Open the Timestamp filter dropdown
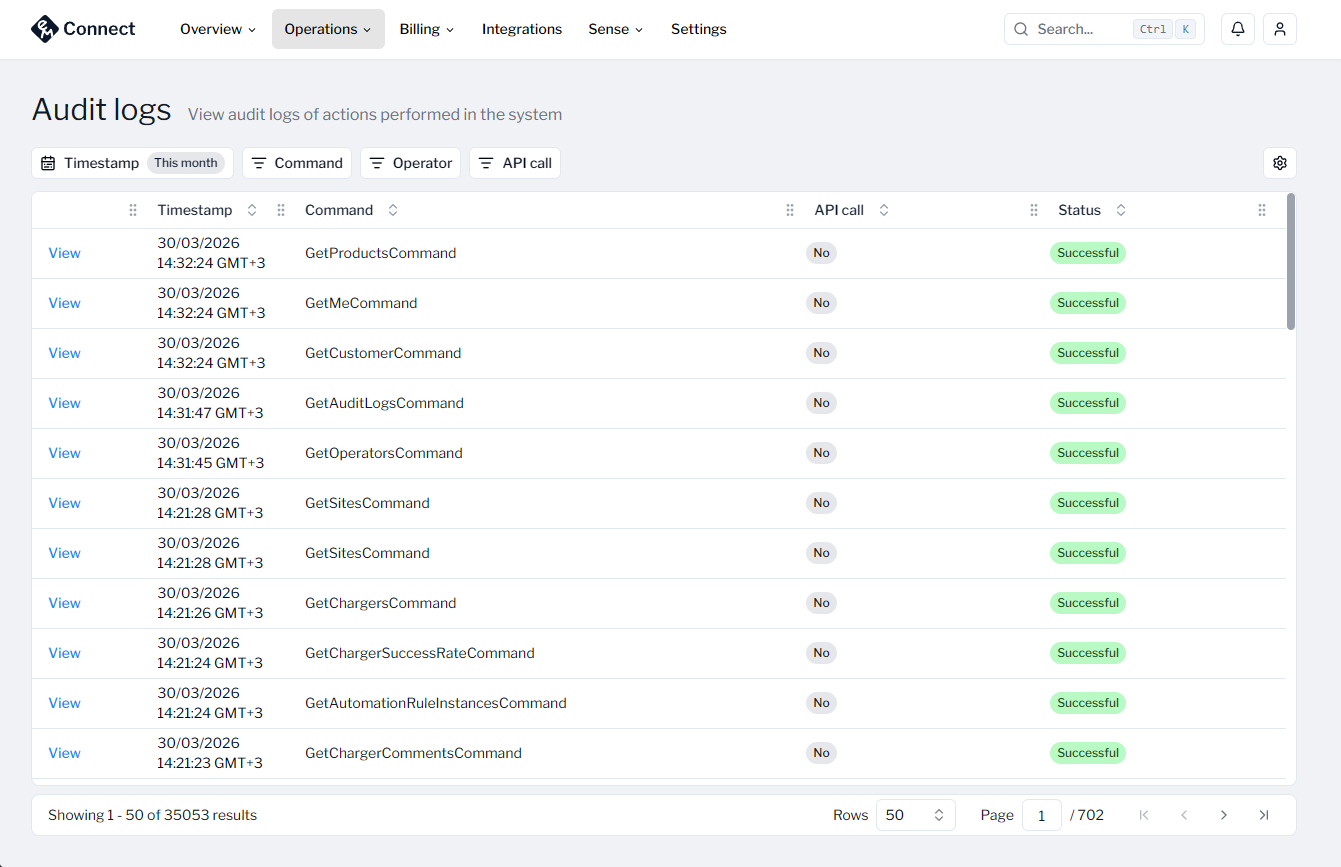Viewport: 1341px width, 867px height. pyautogui.click(x=132, y=163)
